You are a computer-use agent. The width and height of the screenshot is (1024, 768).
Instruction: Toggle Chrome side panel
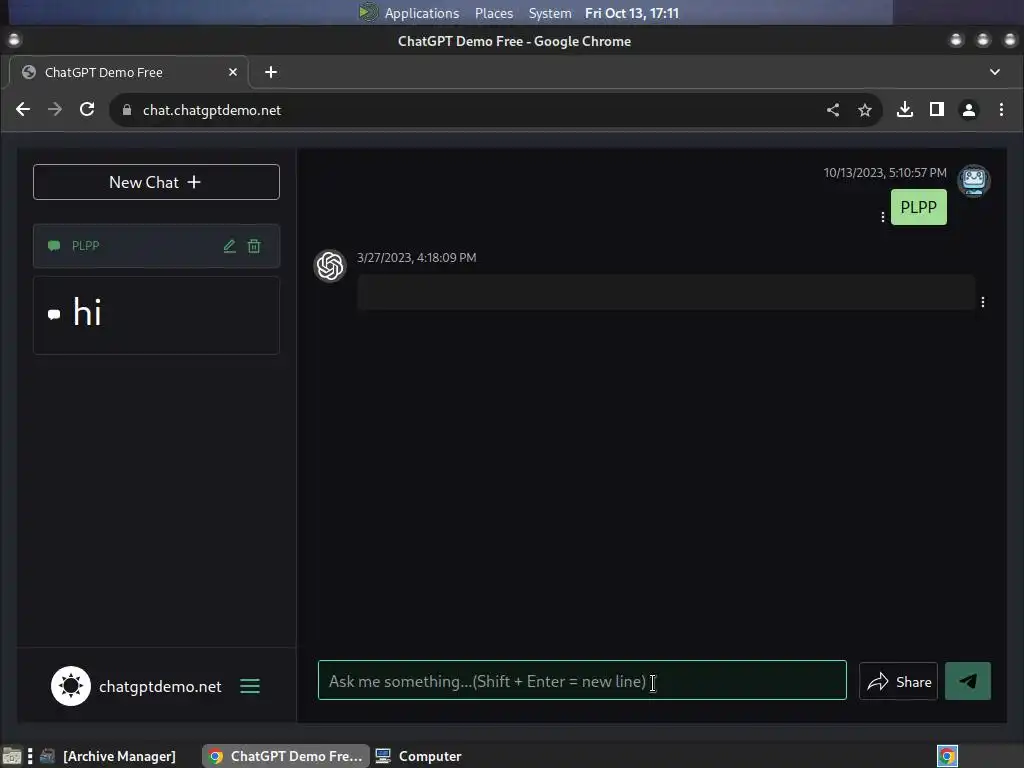(x=936, y=110)
